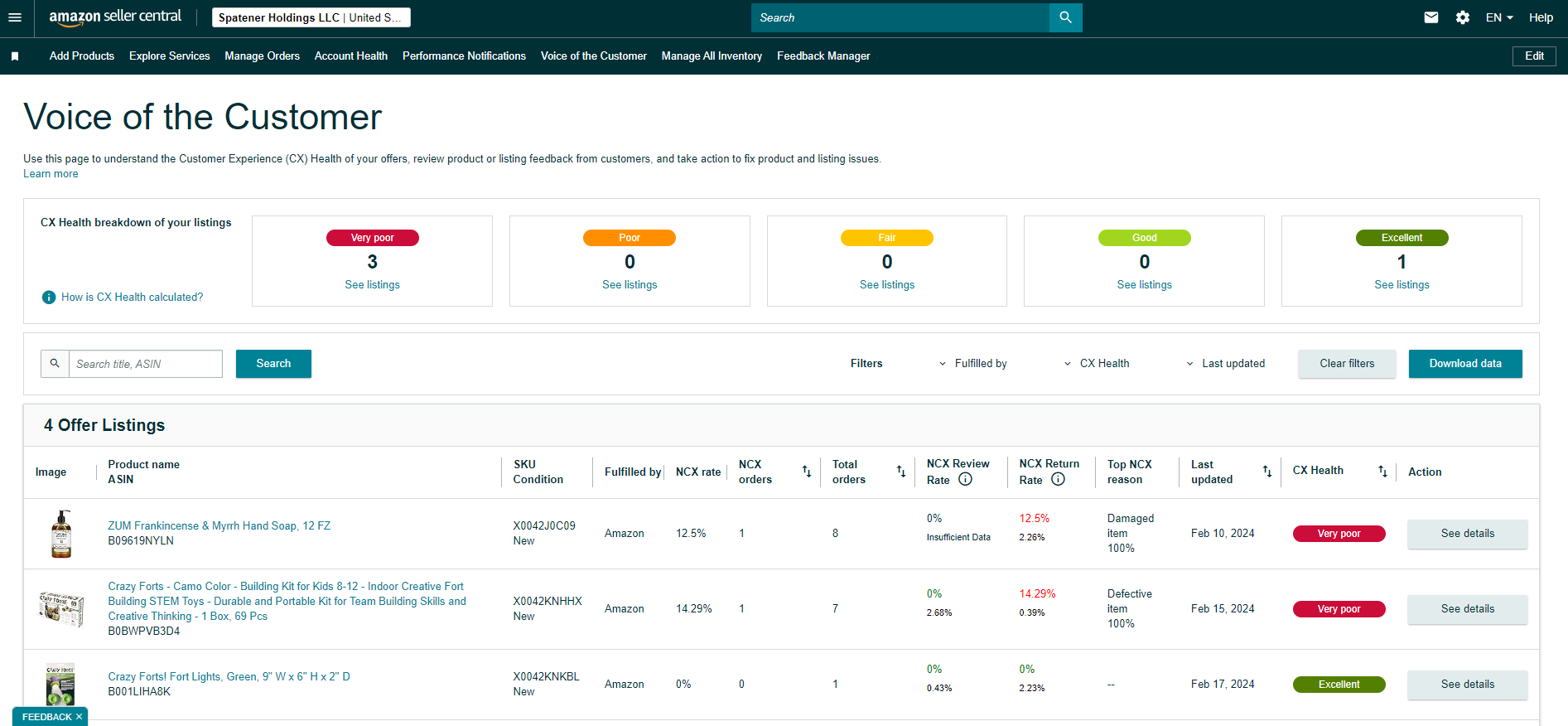
Task: Click the Excellent badge on Fort Lights row
Action: 1339,685
